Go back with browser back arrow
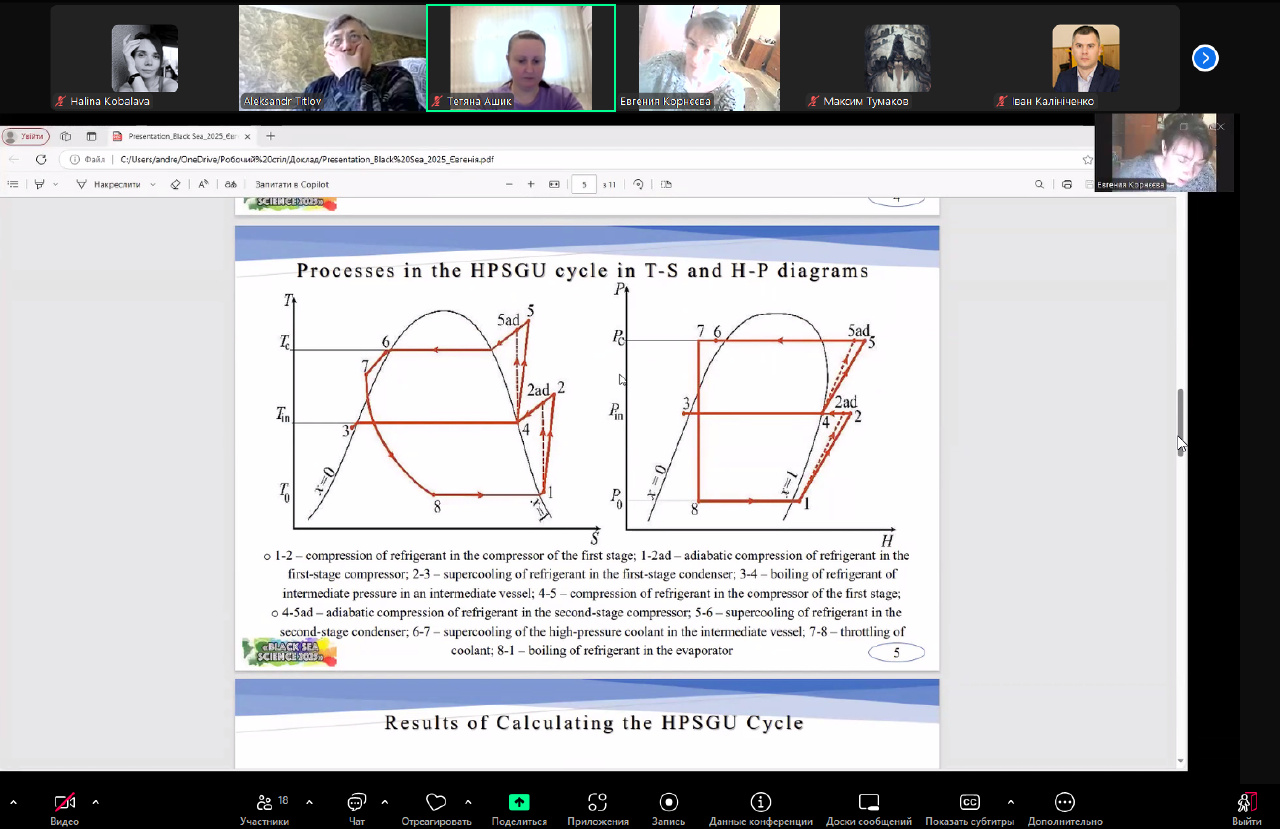This screenshot has height=829, width=1280. [x=14, y=159]
